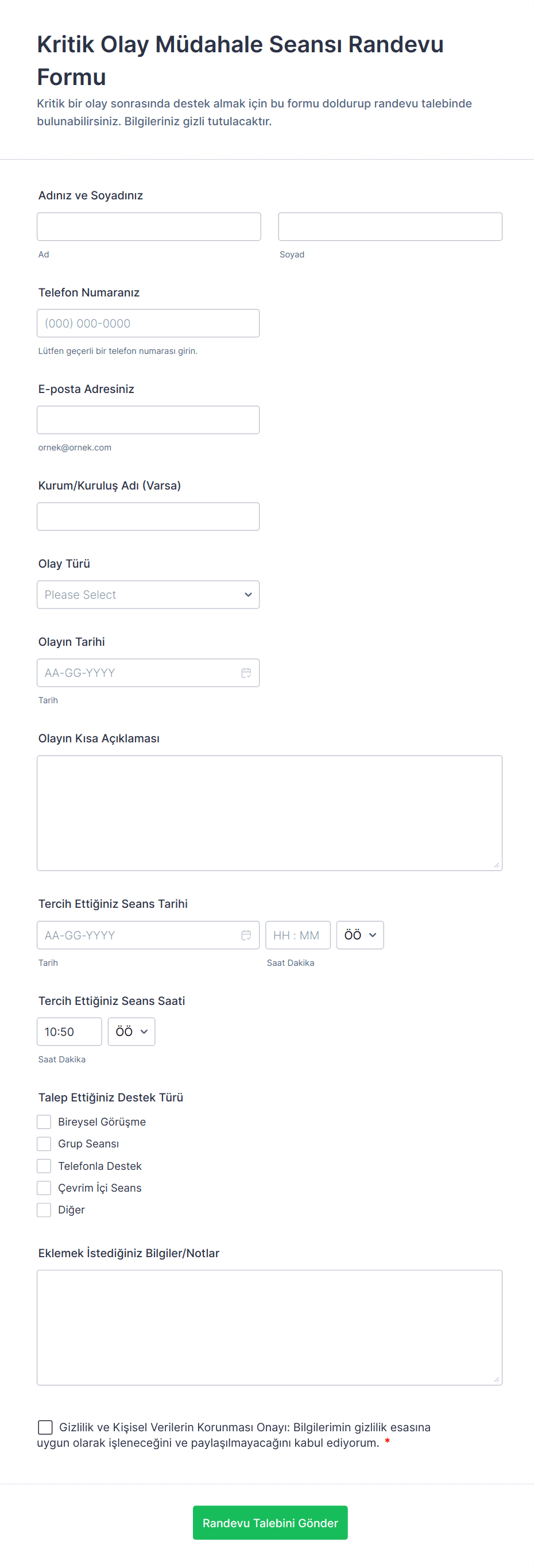Click the Ad first name field

[x=148, y=226]
